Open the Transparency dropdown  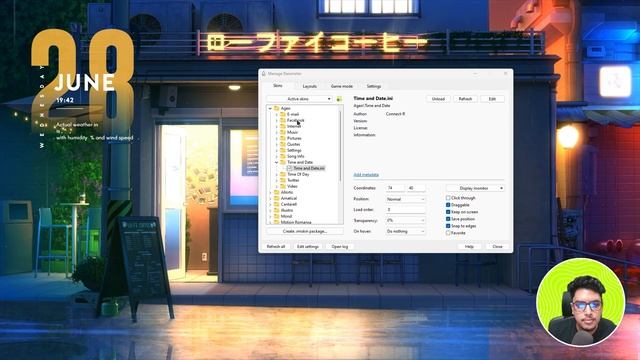(x=406, y=220)
